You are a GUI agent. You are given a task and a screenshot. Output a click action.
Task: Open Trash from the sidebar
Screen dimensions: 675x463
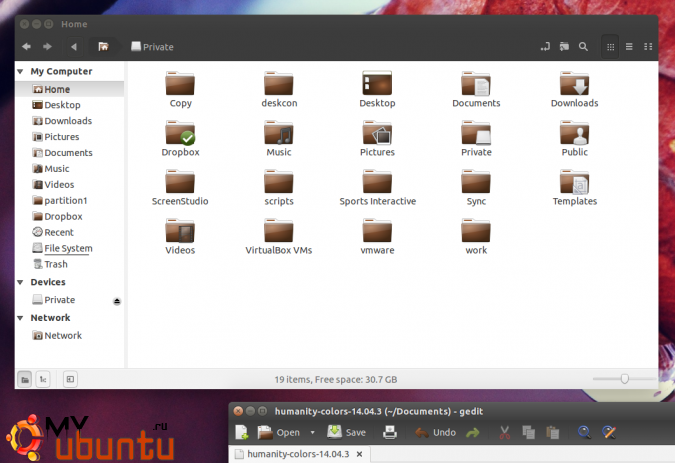(55, 264)
